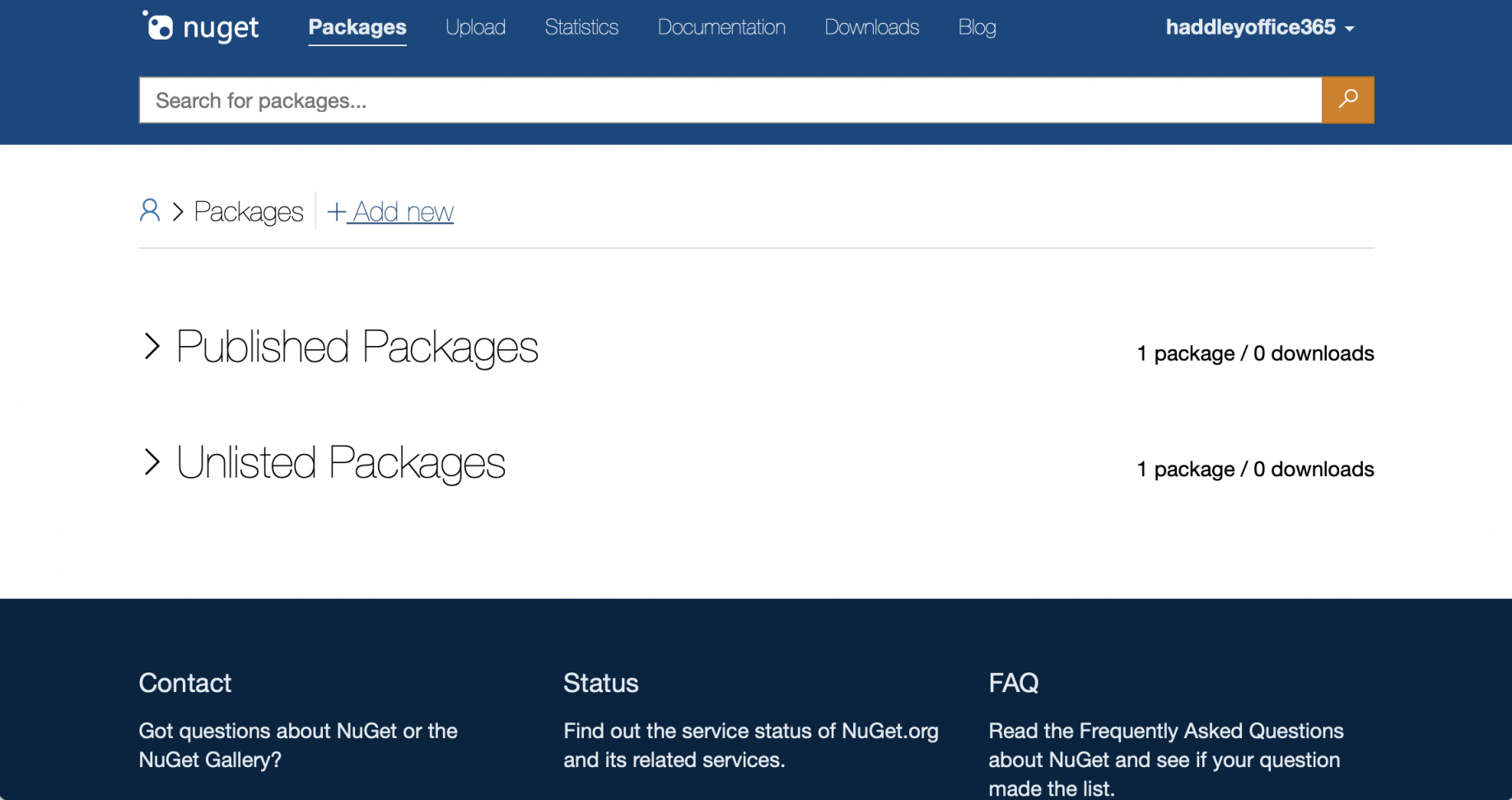Visit the Blog link
This screenshot has height=800, width=1512.
(977, 27)
